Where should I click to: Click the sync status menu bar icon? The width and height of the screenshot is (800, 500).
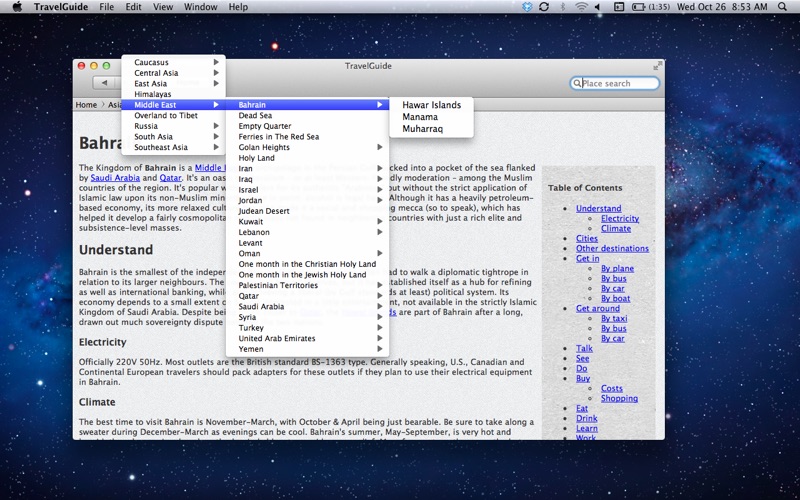(544, 7)
